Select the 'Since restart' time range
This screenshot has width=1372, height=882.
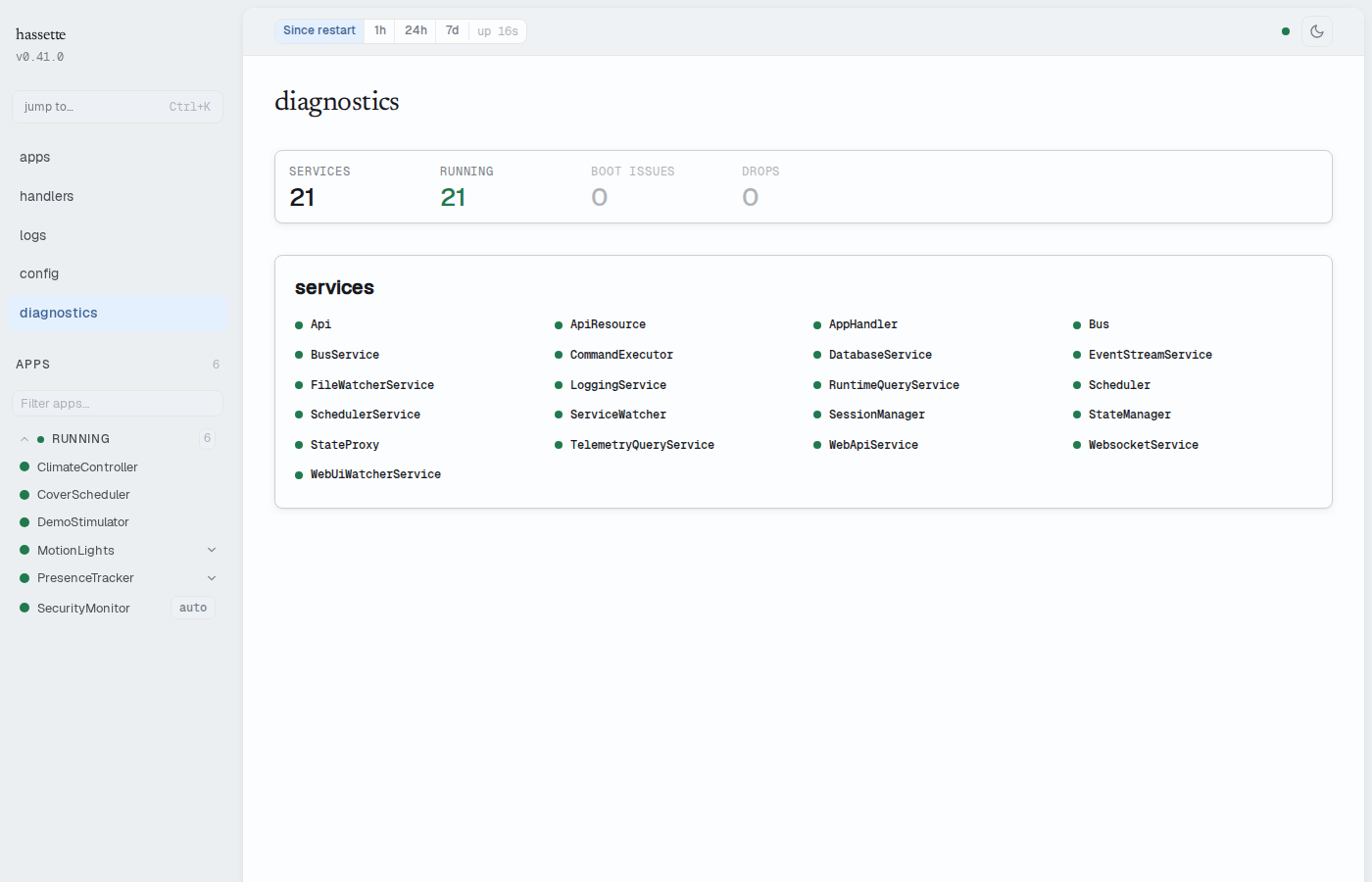(319, 31)
